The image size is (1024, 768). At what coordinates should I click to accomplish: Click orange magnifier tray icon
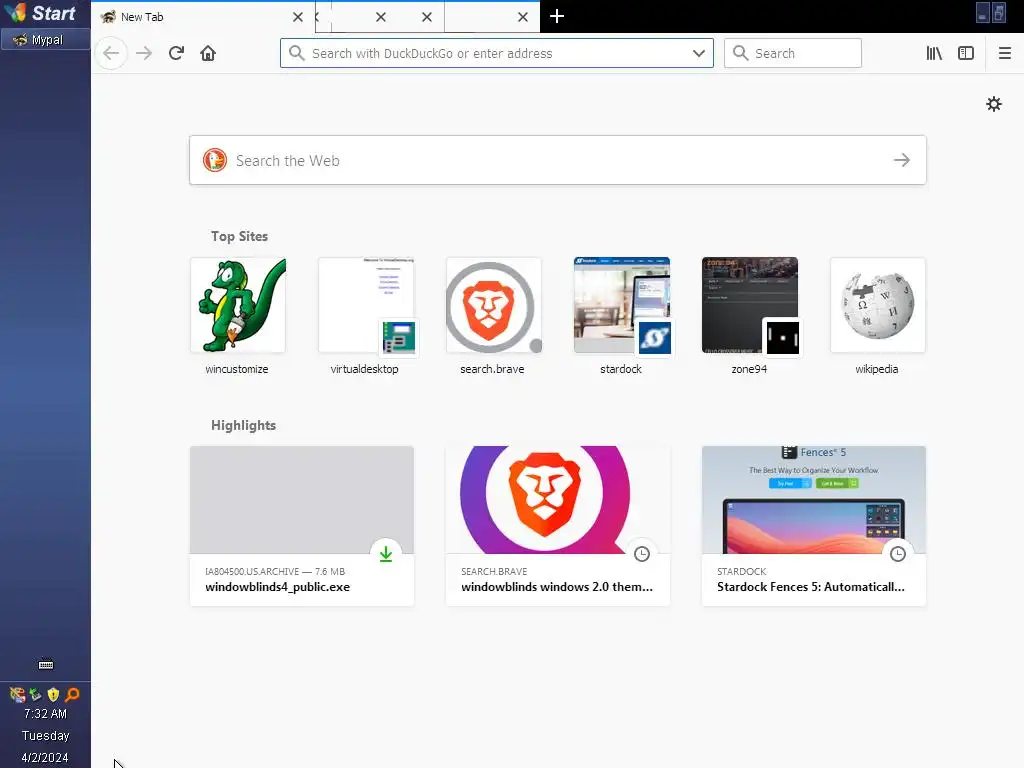click(72, 694)
